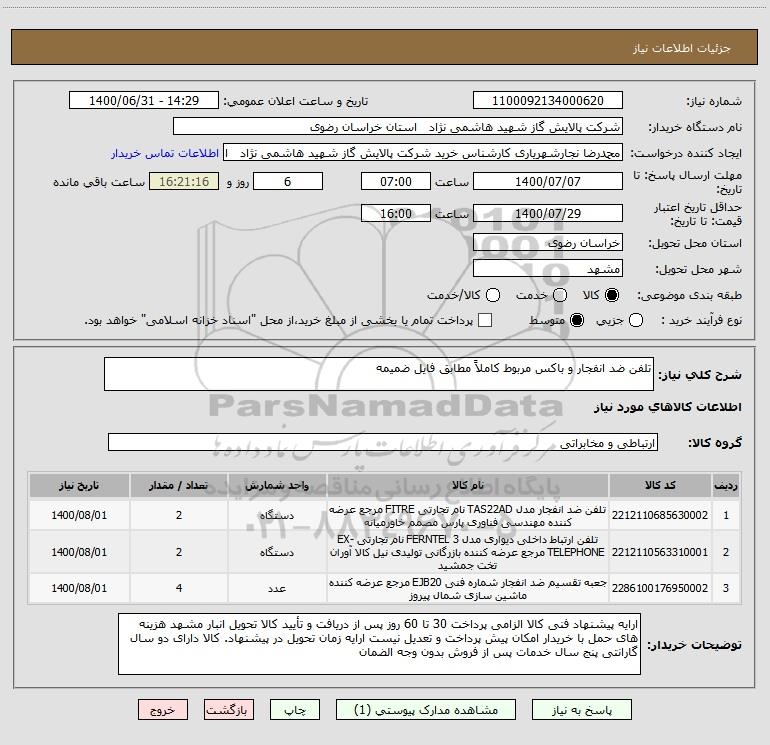The image size is (770, 745).
Task: Open the اطلاعات تماس خریدار link
Action: [165, 153]
